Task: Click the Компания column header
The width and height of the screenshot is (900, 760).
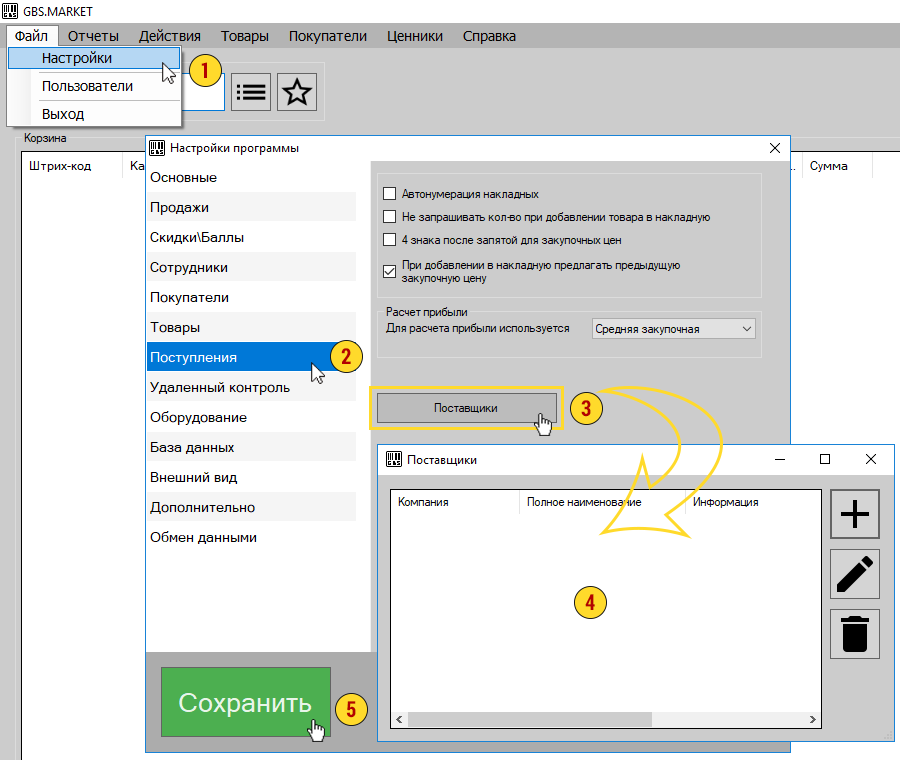Action: click(x=455, y=502)
